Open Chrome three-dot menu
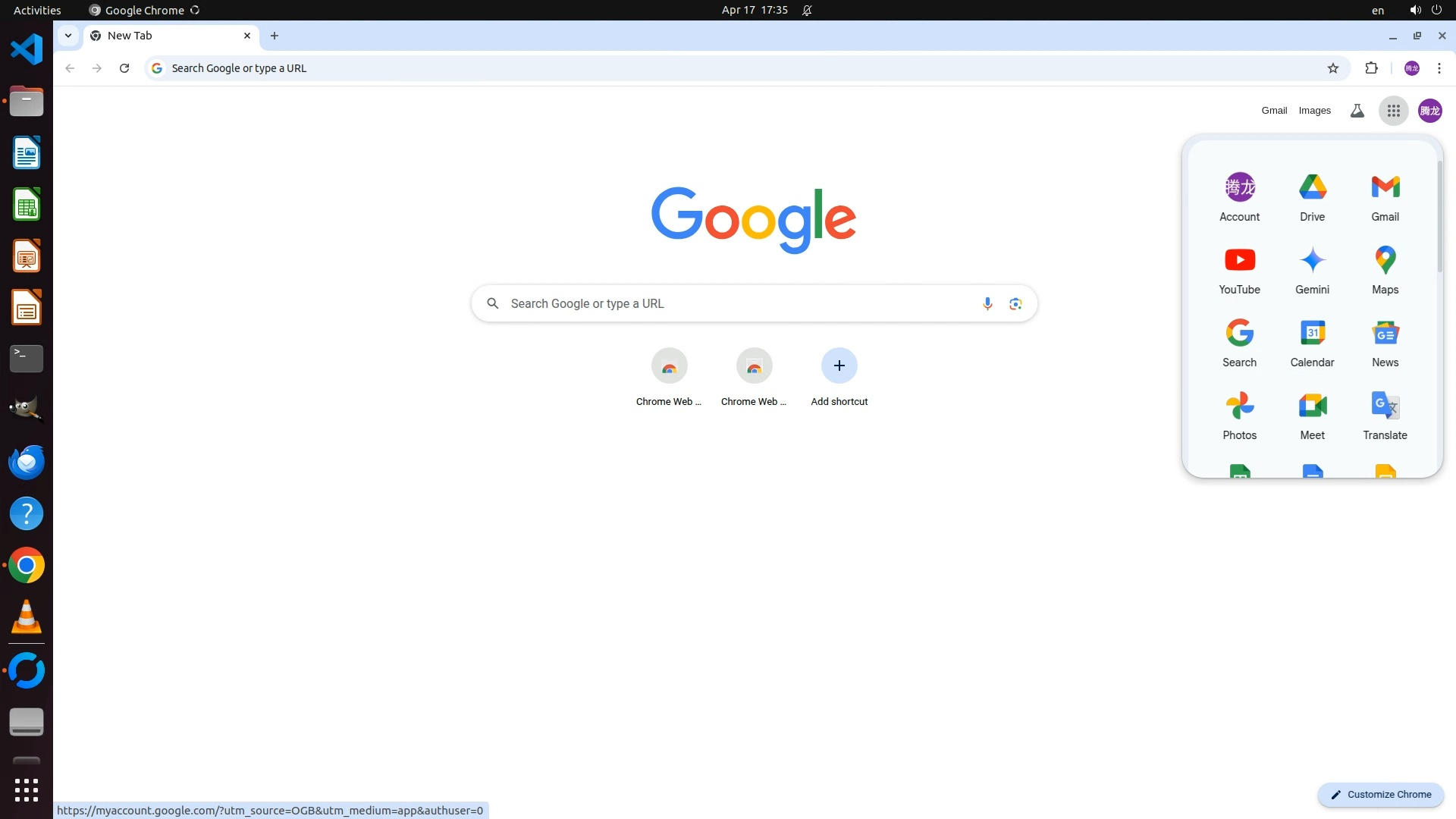 coord(1439,68)
